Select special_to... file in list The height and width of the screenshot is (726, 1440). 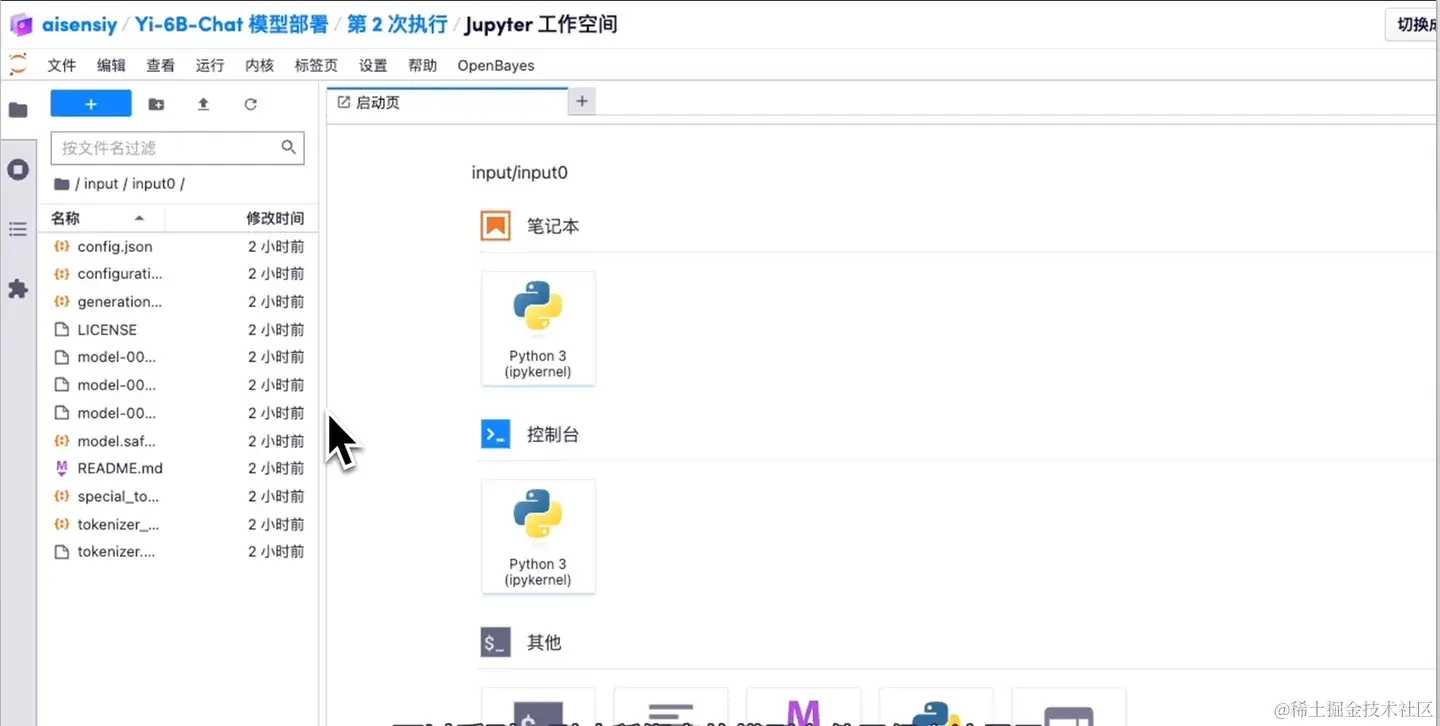tap(178, 496)
